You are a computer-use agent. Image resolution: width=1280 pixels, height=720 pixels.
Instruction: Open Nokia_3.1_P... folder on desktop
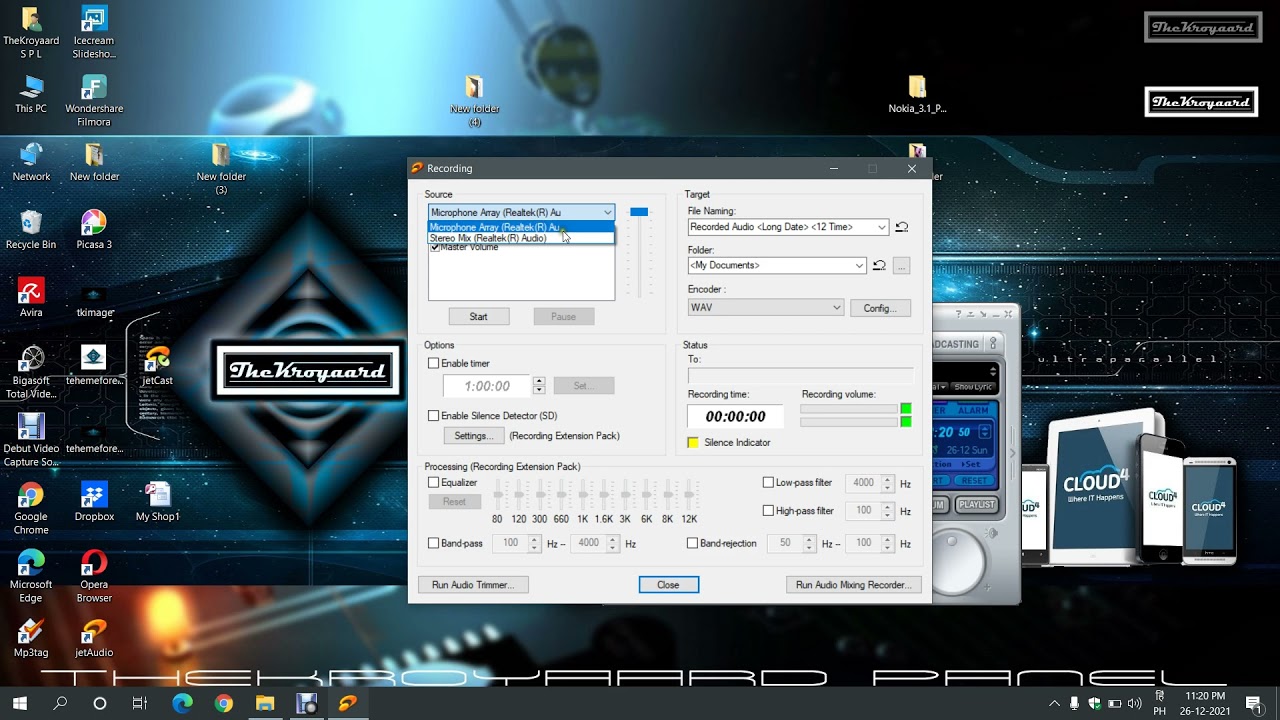pos(917,94)
